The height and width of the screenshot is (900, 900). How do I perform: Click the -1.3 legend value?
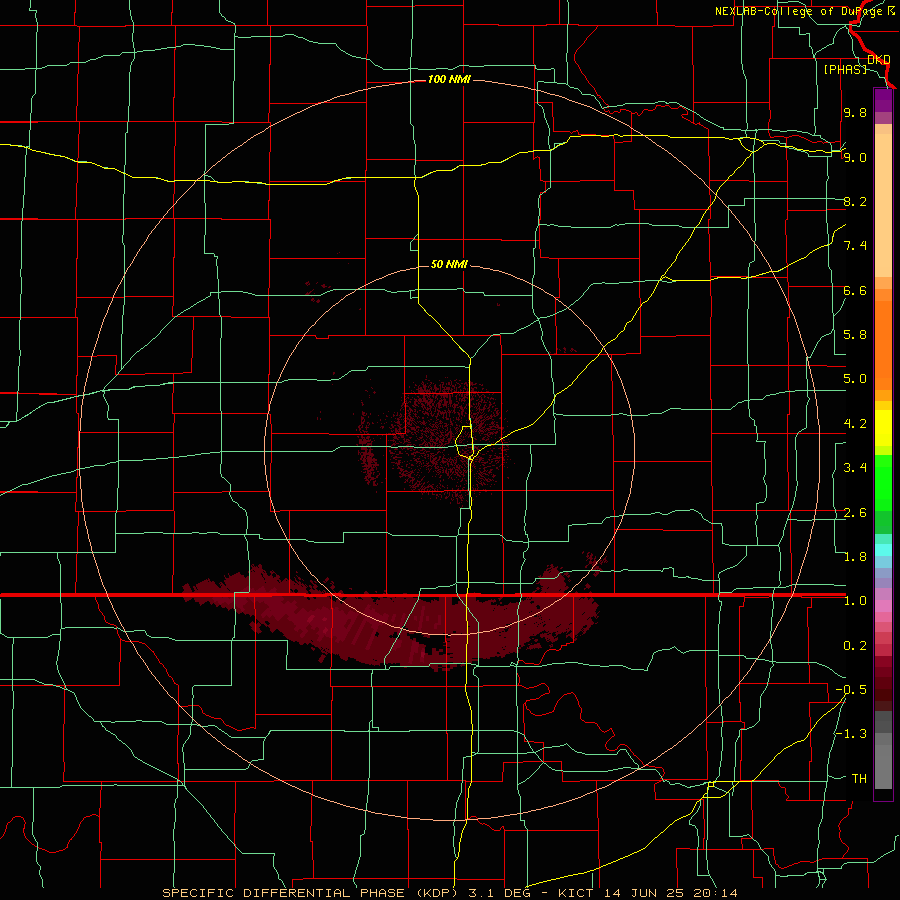click(x=851, y=734)
